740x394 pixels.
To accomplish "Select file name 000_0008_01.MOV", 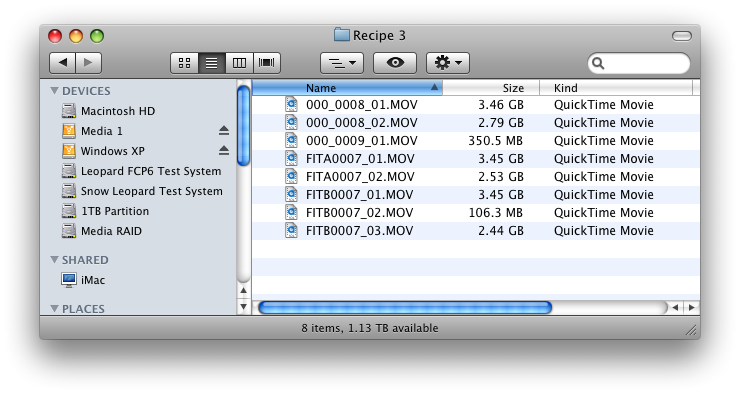I will click(362, 105).
